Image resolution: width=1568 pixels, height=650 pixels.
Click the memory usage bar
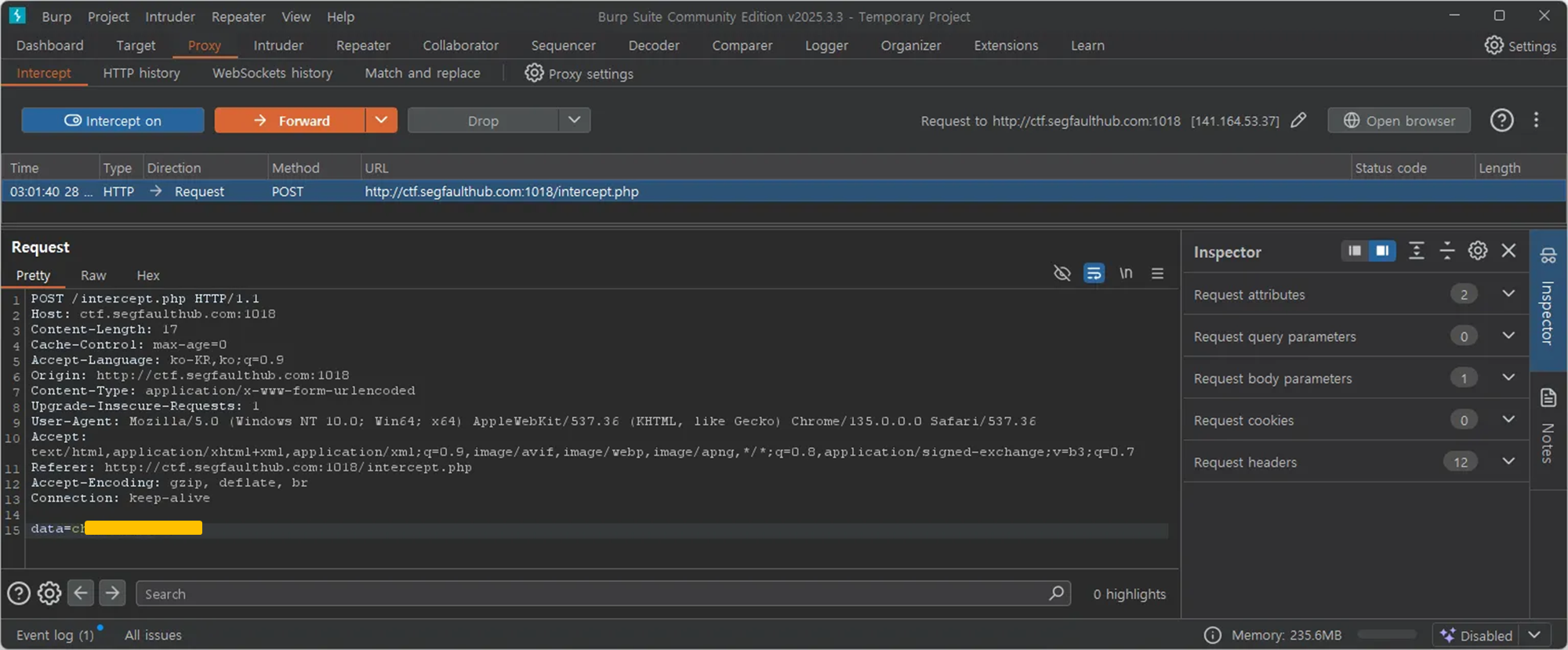coord(1387,634)
